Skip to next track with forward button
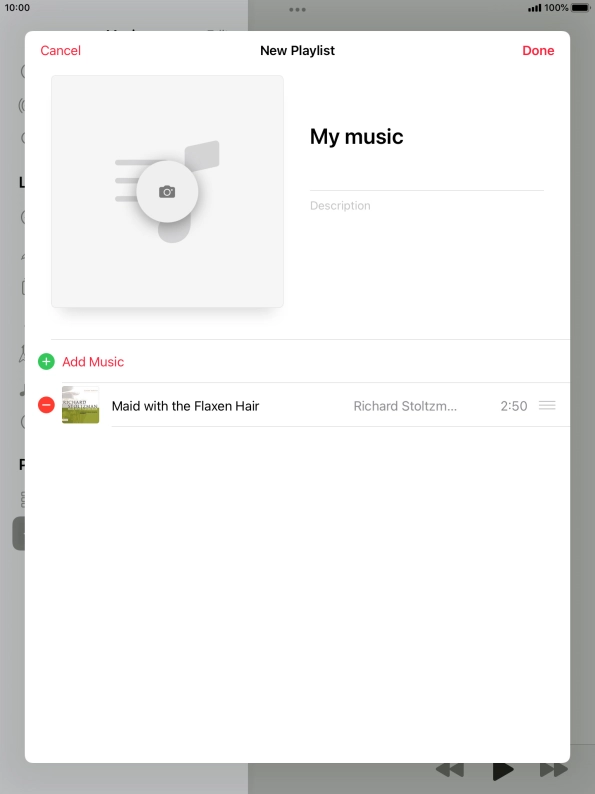 553,770
